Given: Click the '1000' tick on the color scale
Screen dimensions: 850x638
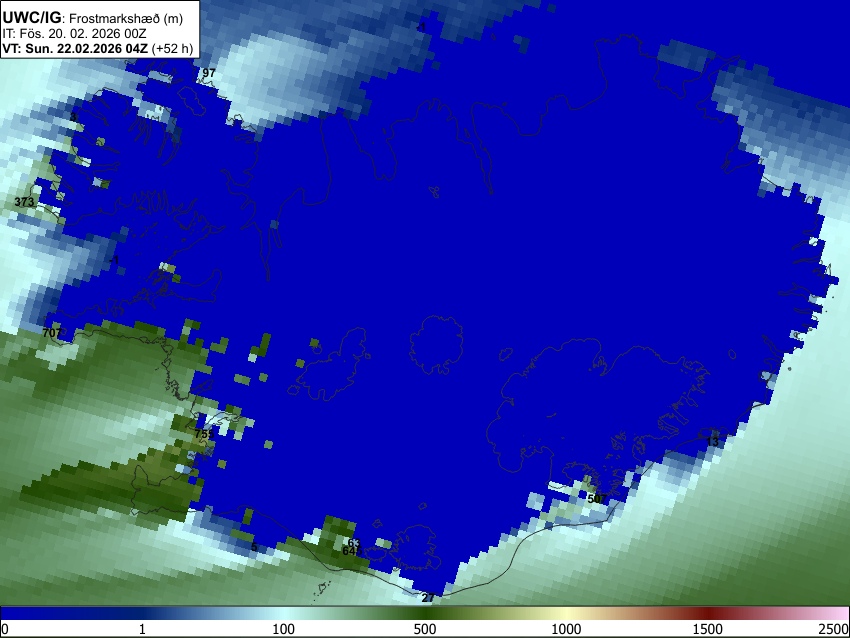Looking at the screenshot, I should click(x=566, y=629).
